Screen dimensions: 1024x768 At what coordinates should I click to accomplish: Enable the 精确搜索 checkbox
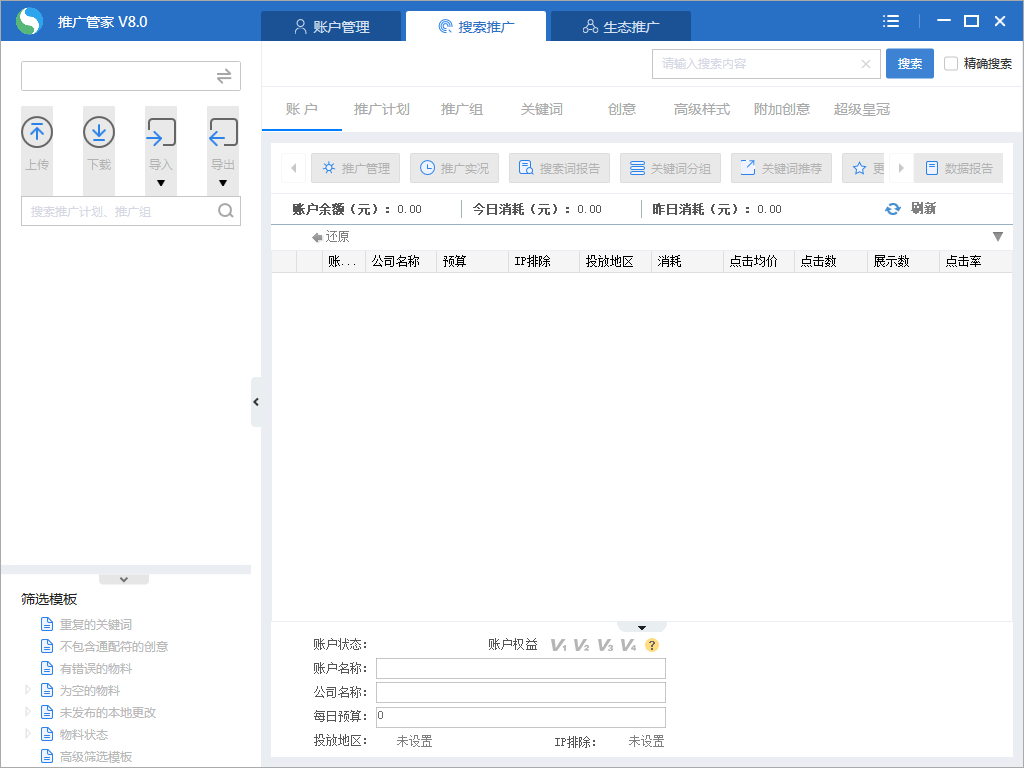(x=951, y=64)
